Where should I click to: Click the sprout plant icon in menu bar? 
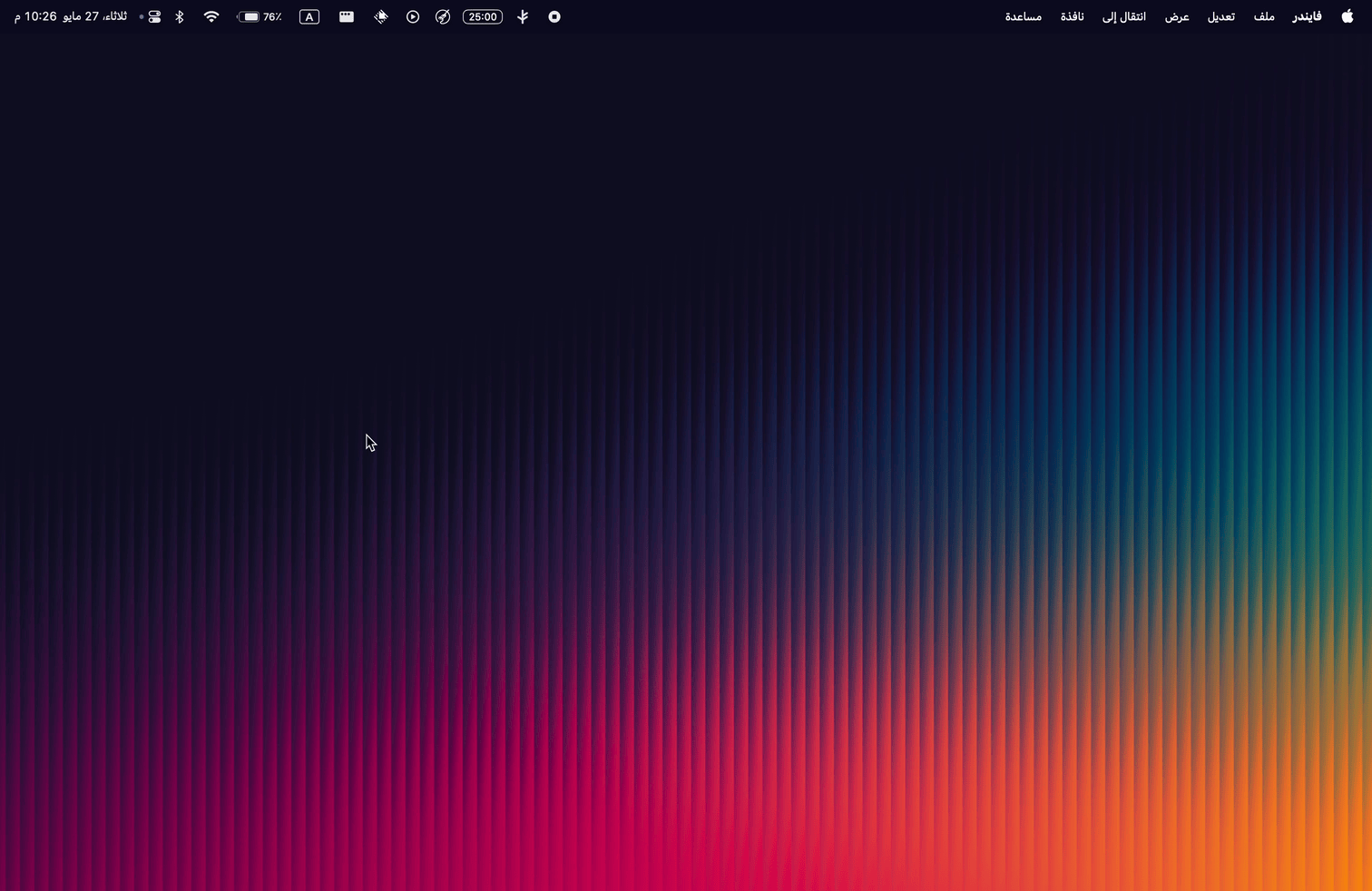pos(523,16)
